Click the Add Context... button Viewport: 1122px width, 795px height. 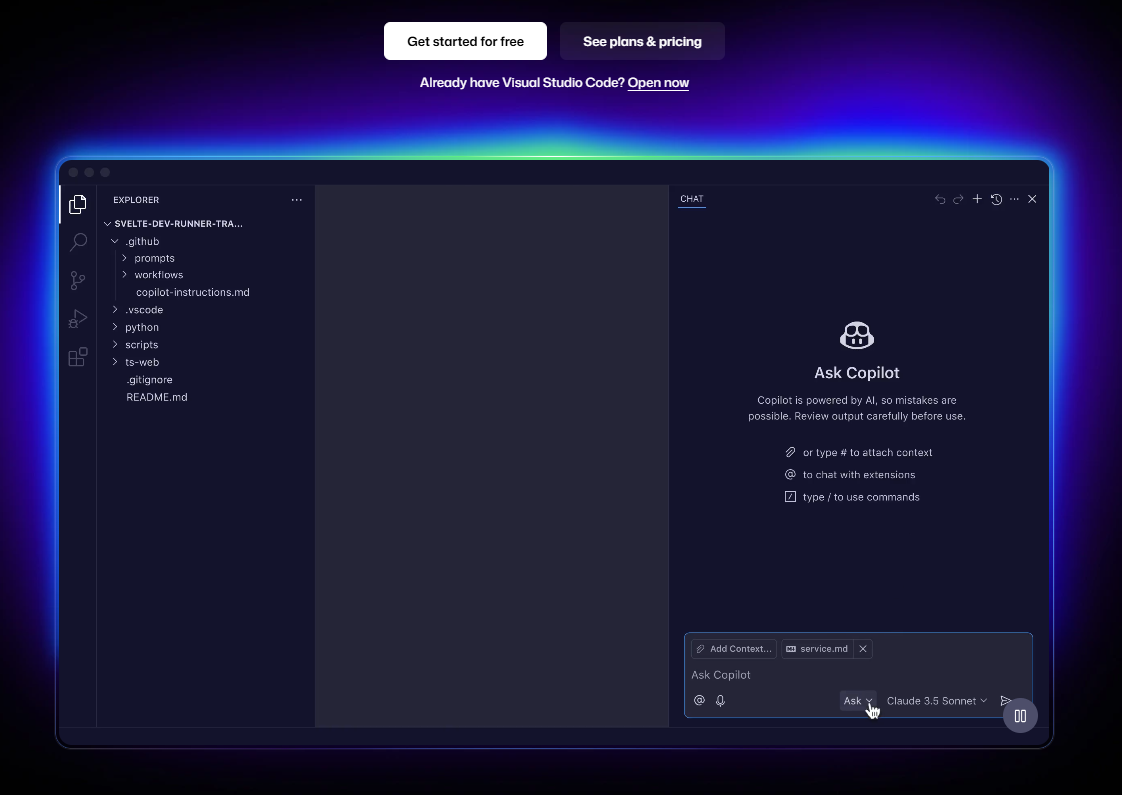tap(733, 649)
